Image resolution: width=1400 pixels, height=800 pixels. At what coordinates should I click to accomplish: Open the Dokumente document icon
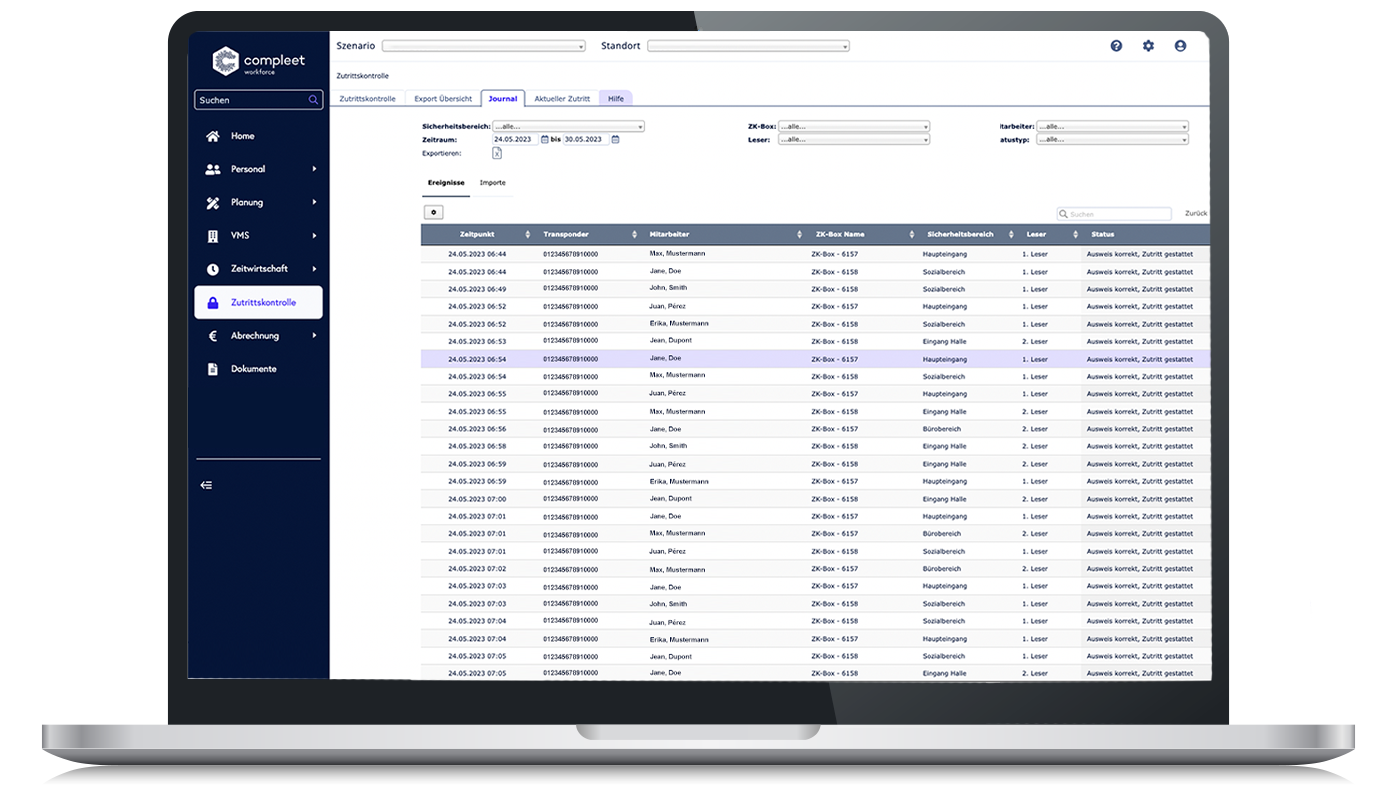point(212,368)
